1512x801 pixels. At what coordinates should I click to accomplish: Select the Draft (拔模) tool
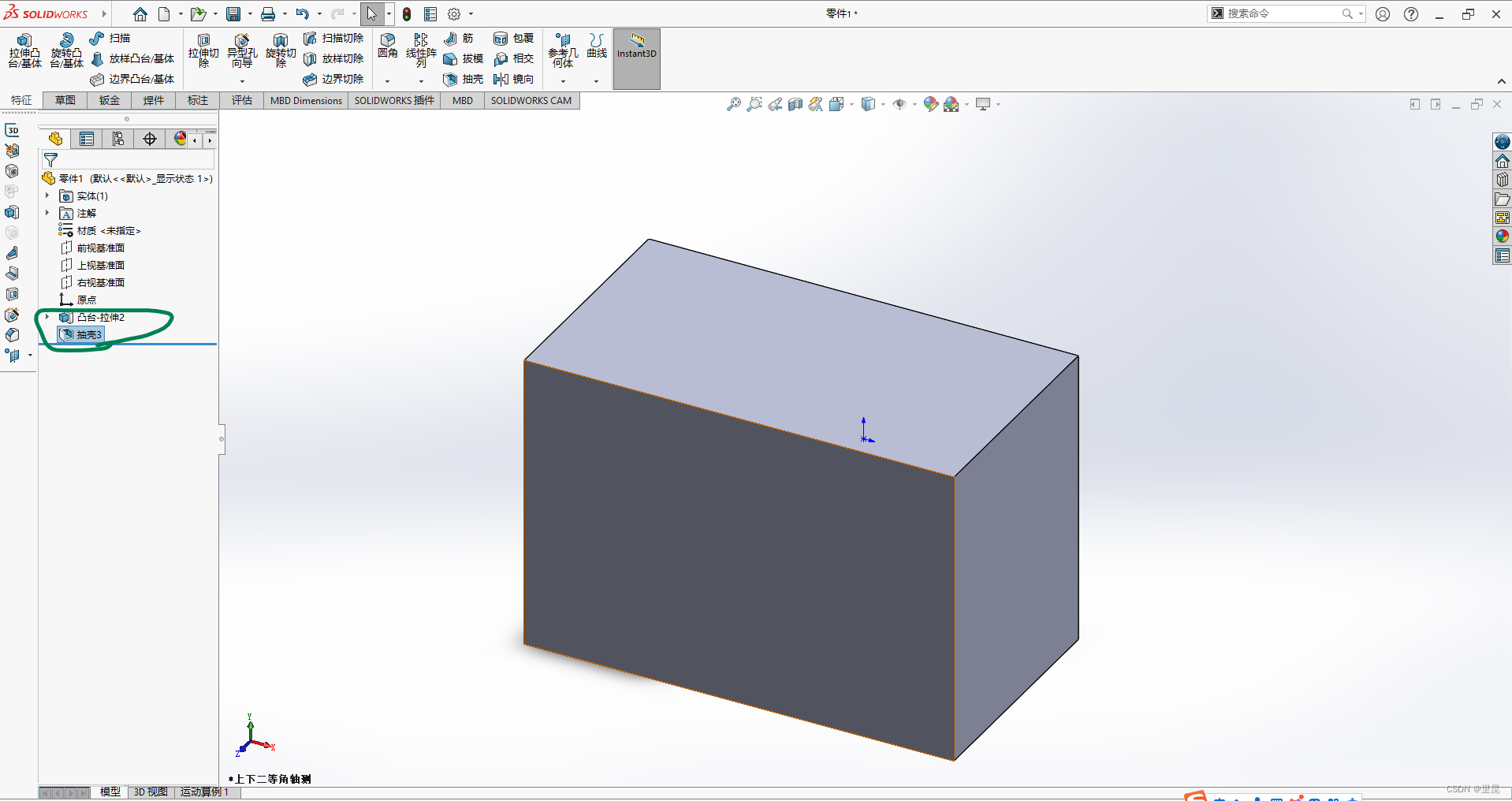coord(464,58)
